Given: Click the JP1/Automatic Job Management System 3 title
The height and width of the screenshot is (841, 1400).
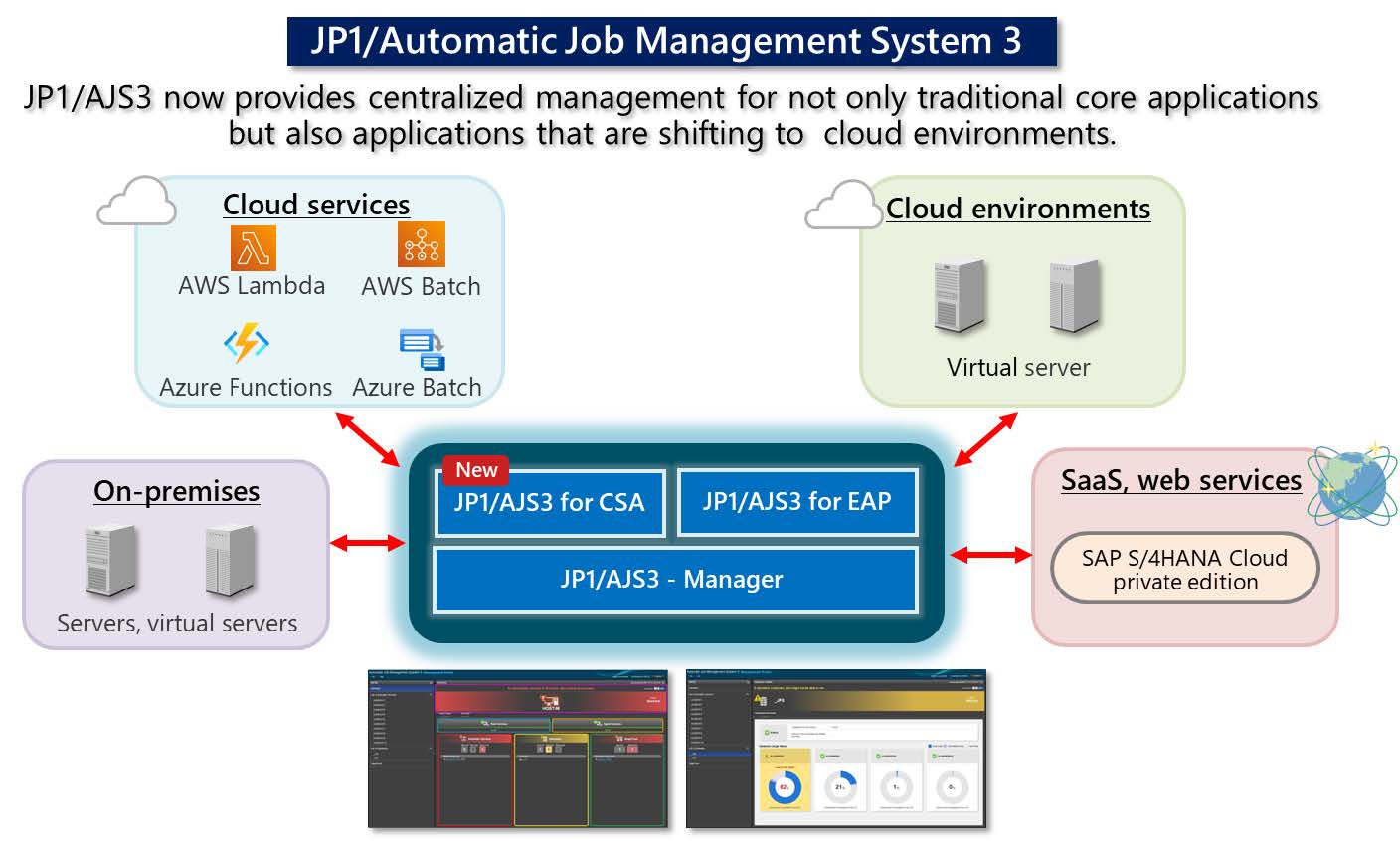Looking at the screenshot, I should [x=666, y=41].
